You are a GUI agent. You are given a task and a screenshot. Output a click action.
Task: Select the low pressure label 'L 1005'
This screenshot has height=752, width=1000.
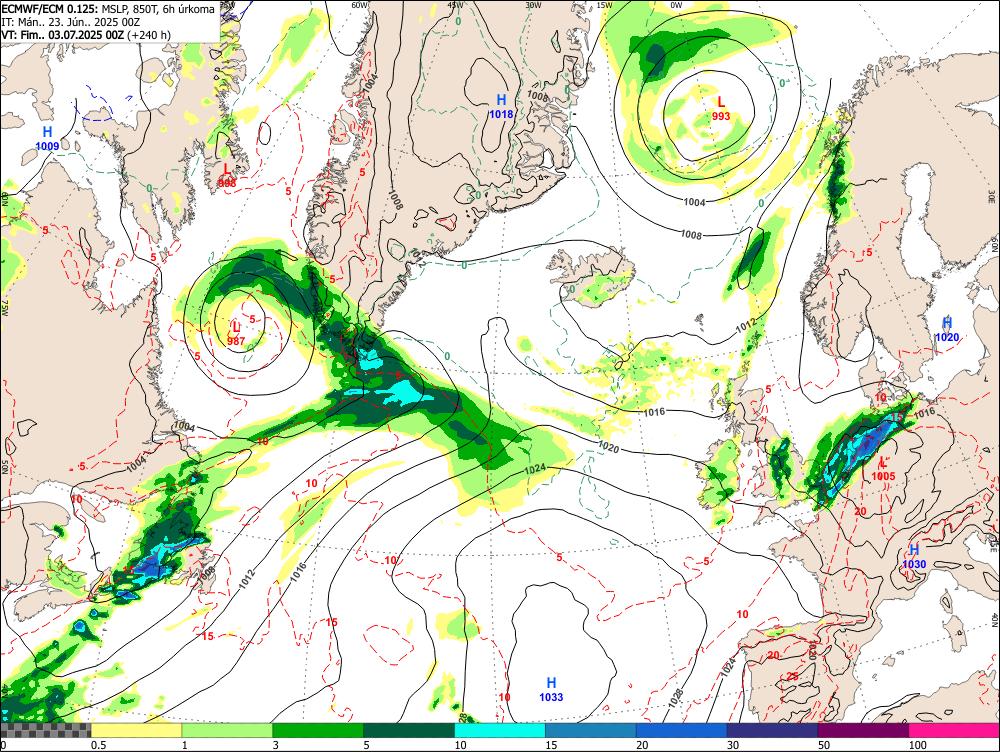tap(883, 469)
